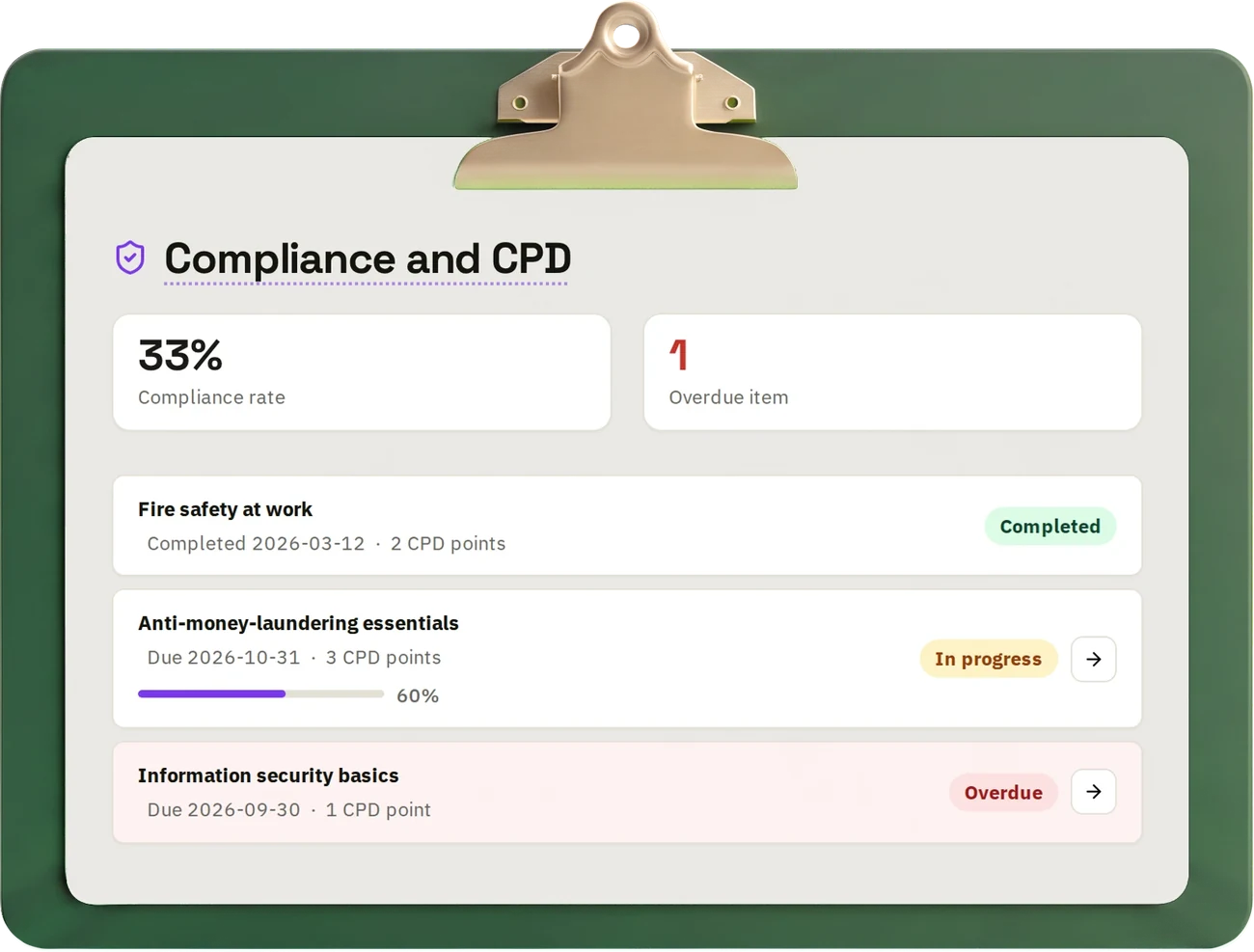Click the 1 CPD point text
The image size is (1254, 952).
pos(378,810)
